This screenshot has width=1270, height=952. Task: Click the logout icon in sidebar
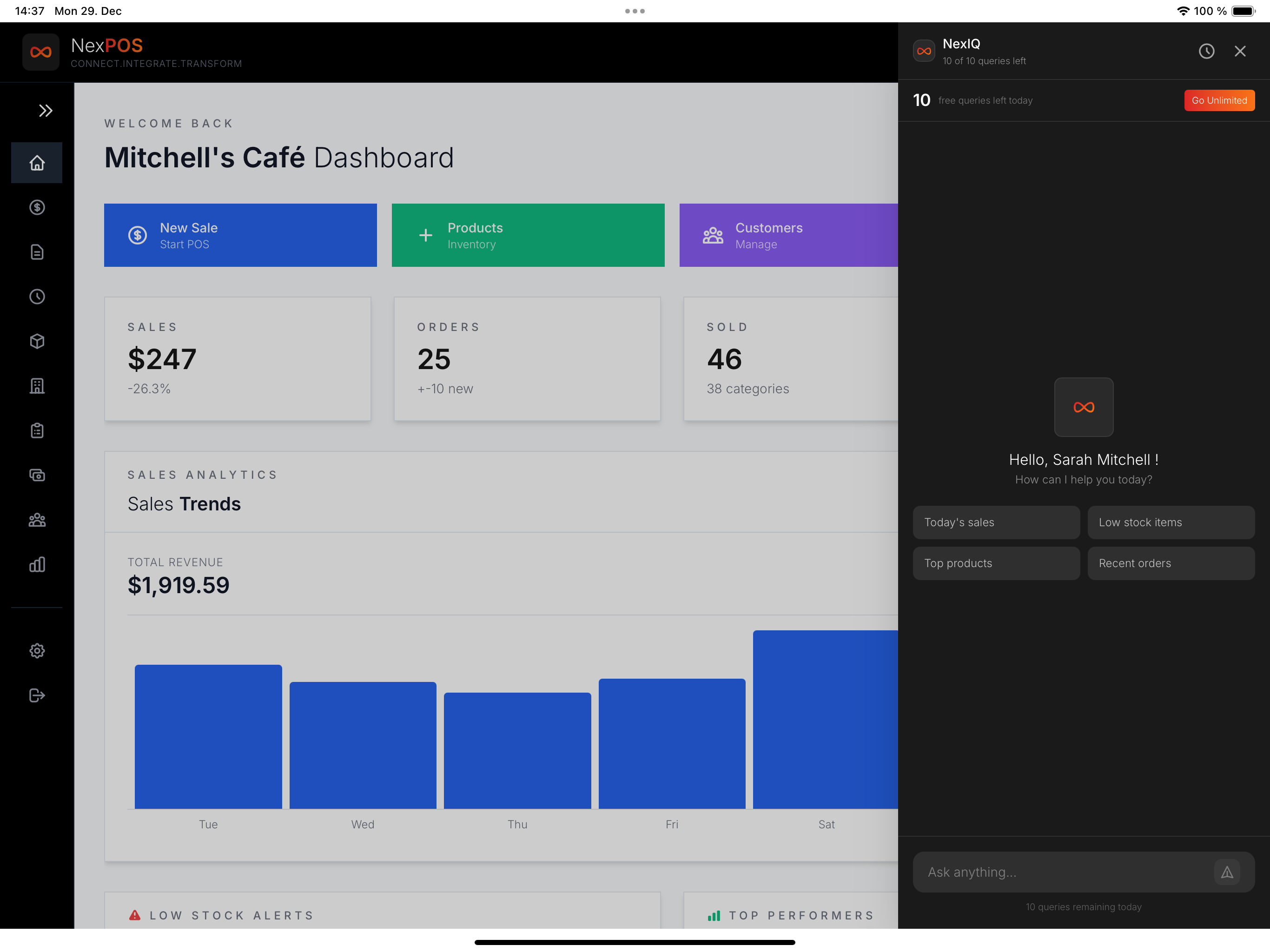pos(37,695)
